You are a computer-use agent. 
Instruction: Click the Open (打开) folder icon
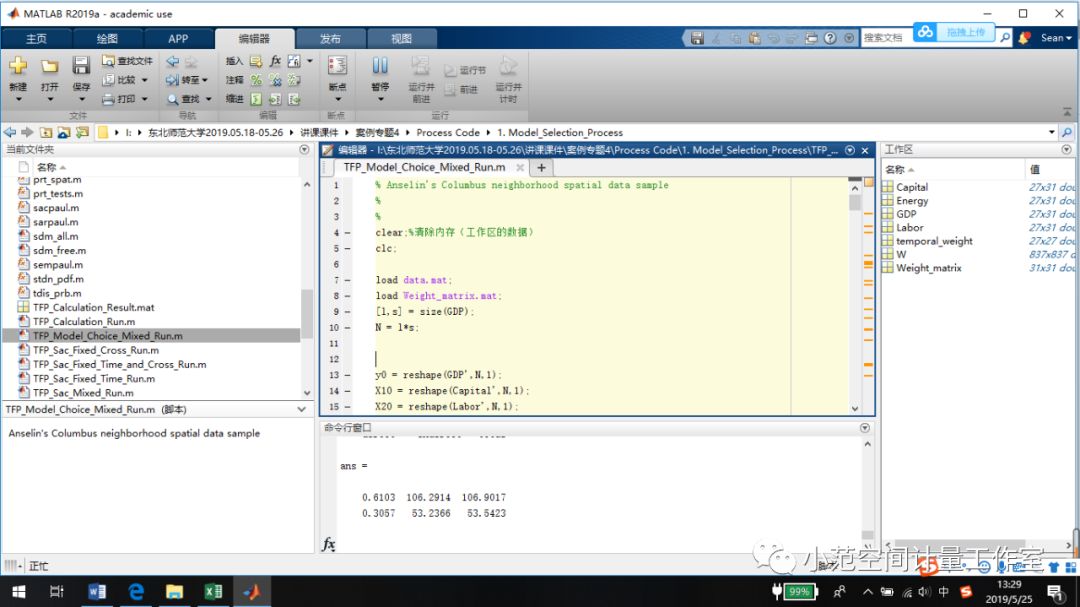tap(49, 66)
